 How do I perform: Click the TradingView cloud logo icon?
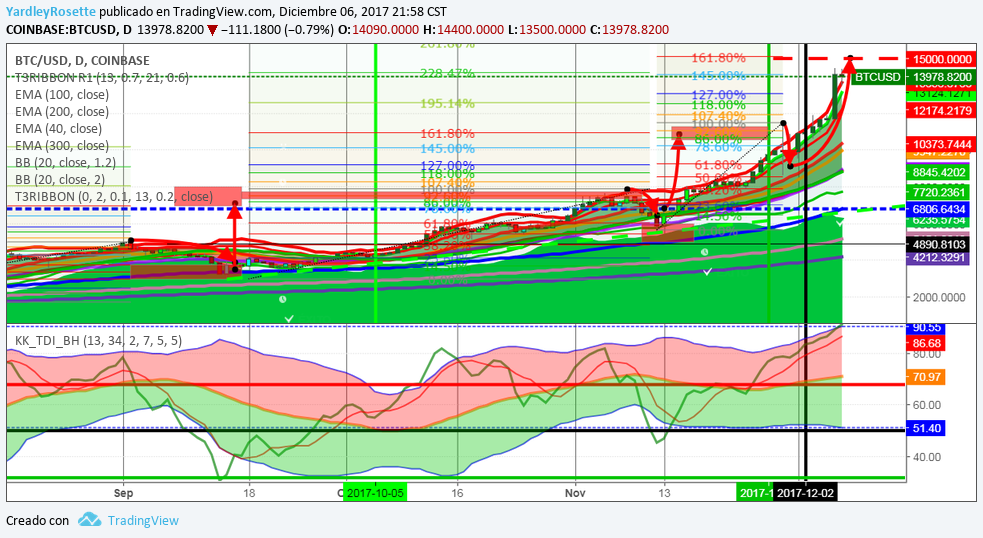[x=90, y=520]
